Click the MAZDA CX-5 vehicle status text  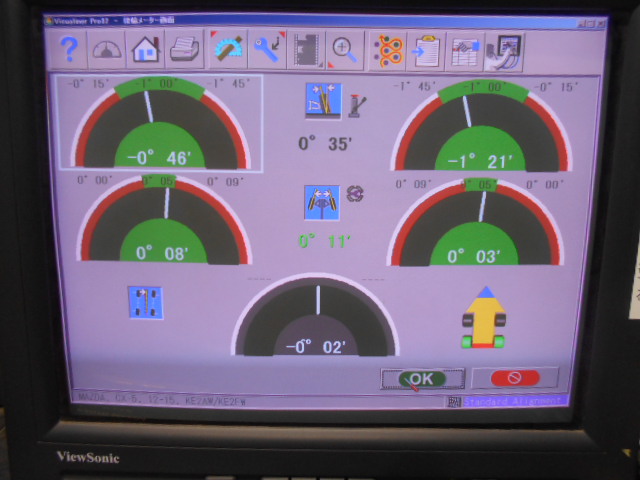tap(162, 400)
